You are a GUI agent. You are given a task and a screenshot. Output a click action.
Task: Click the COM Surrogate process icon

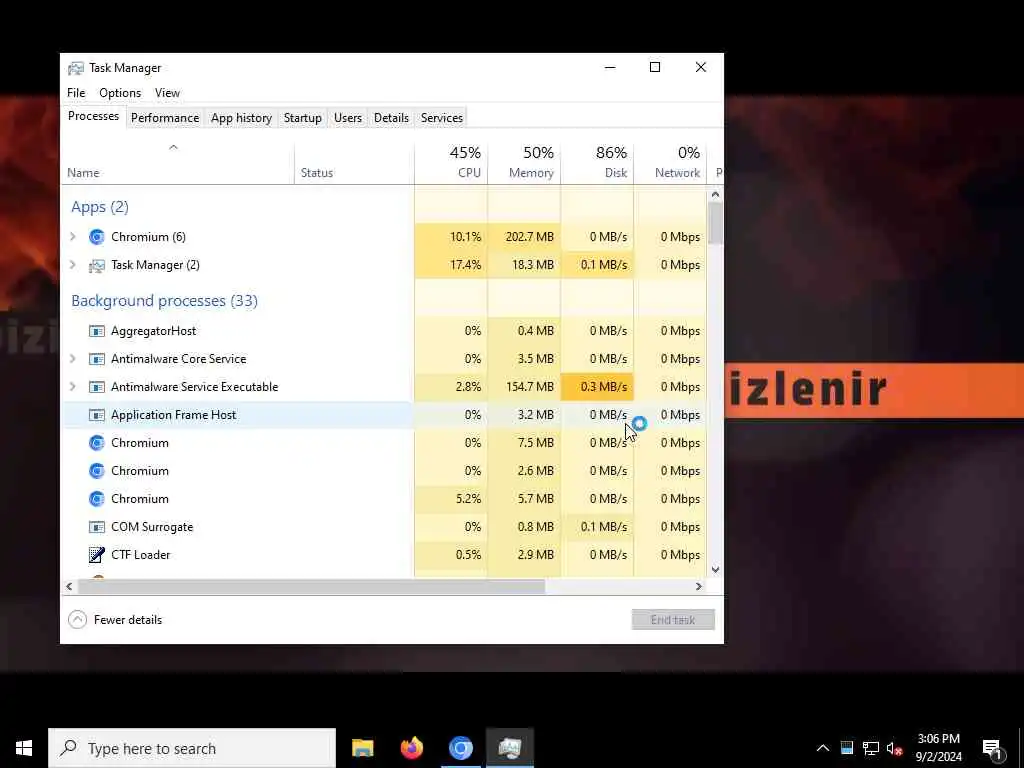coord(97,527)
